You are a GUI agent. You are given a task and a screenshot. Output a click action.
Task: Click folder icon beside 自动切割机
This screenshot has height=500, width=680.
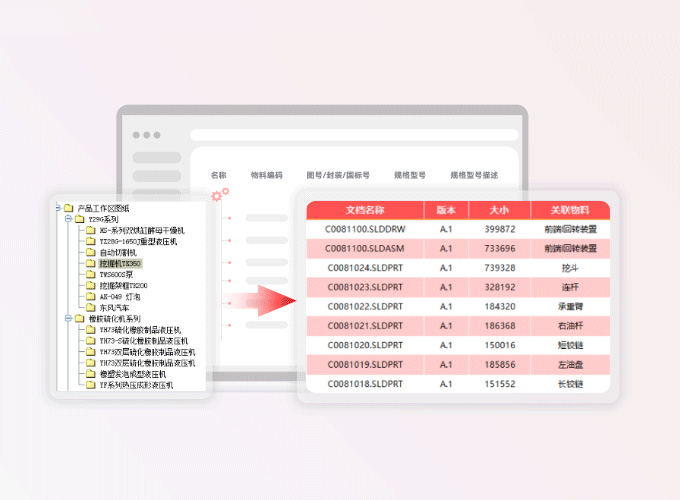[x=90, y=253]
